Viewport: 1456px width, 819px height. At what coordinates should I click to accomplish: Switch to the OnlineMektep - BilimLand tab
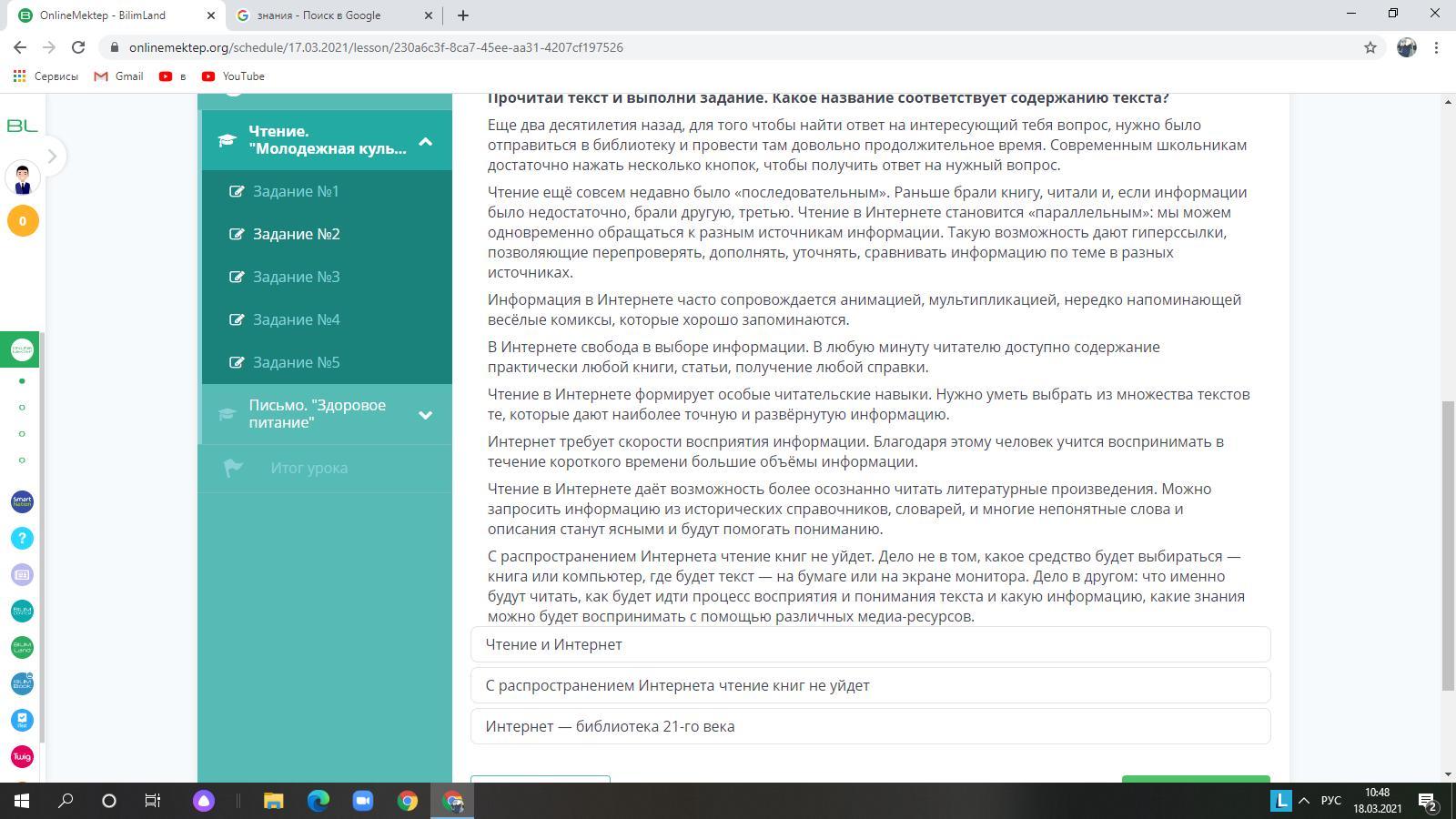point(114,15)
